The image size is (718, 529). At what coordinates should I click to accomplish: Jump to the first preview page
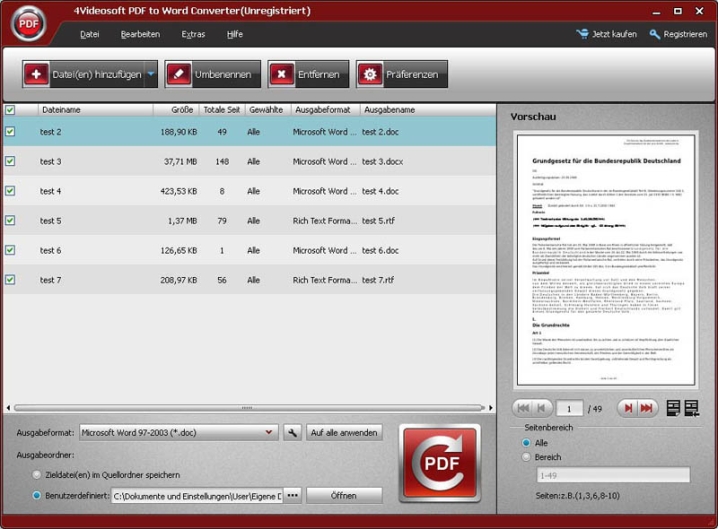521,407
